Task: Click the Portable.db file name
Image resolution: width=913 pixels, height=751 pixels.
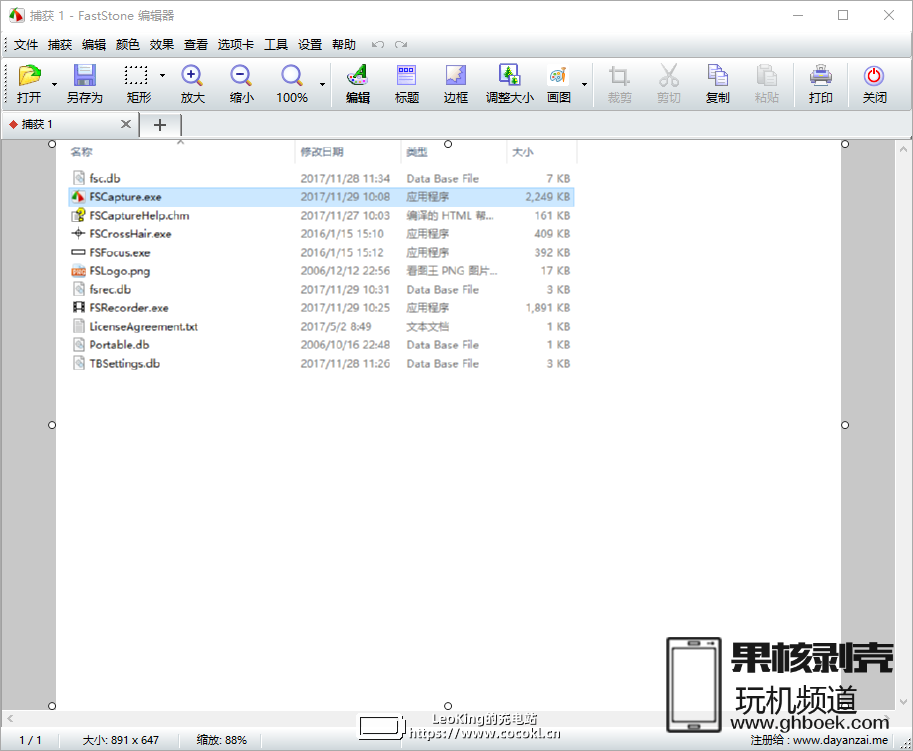Action: [119, 345]
